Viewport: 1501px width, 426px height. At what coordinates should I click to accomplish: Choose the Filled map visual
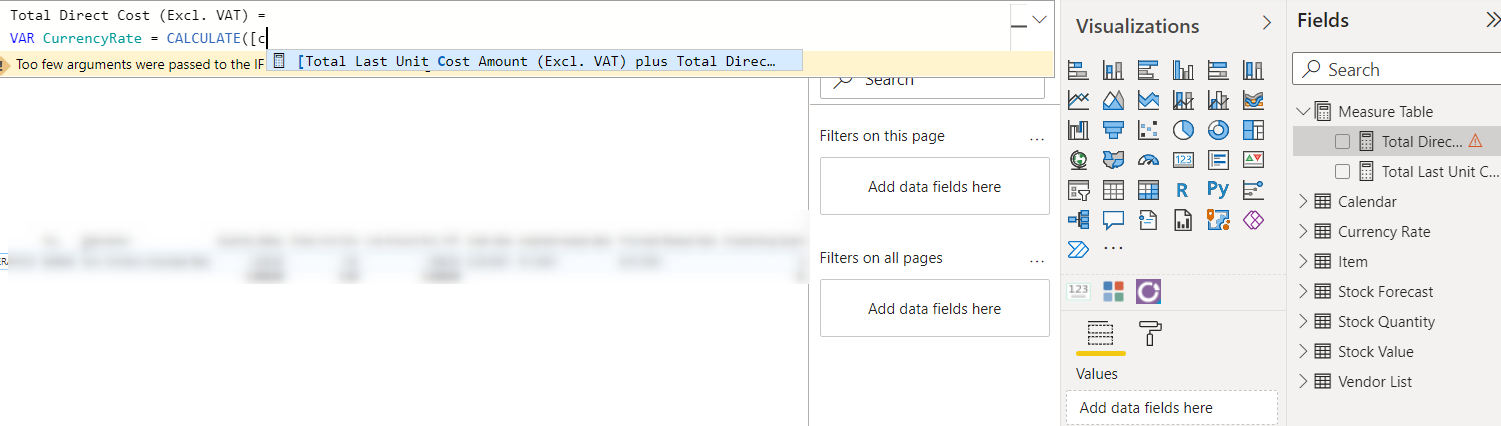pos(1113,160)
